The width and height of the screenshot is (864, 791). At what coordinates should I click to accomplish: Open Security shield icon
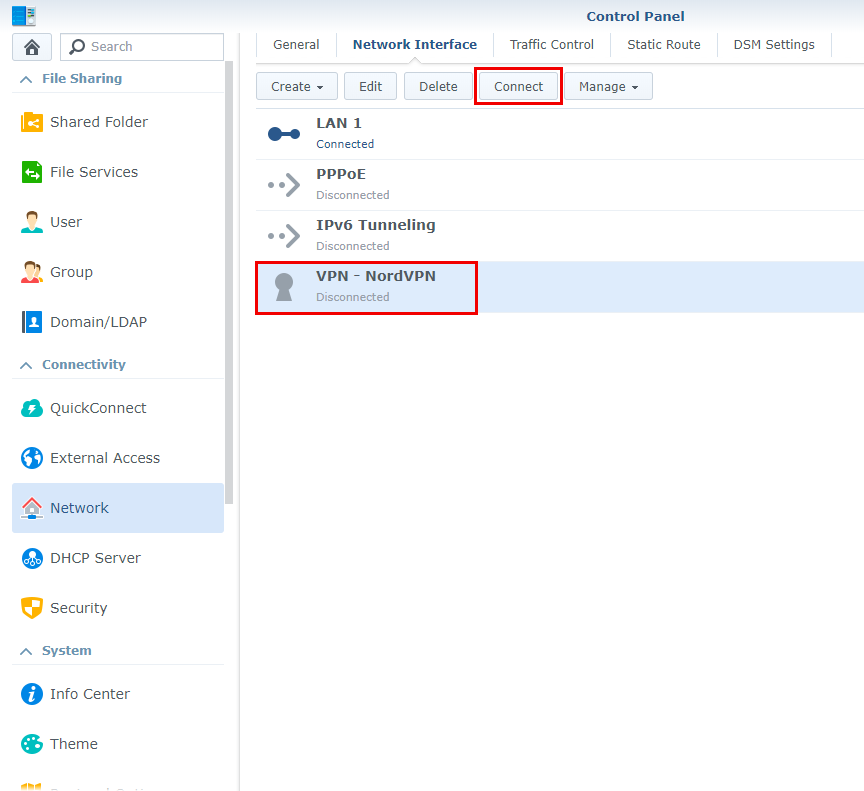click(x=32, y=608)
